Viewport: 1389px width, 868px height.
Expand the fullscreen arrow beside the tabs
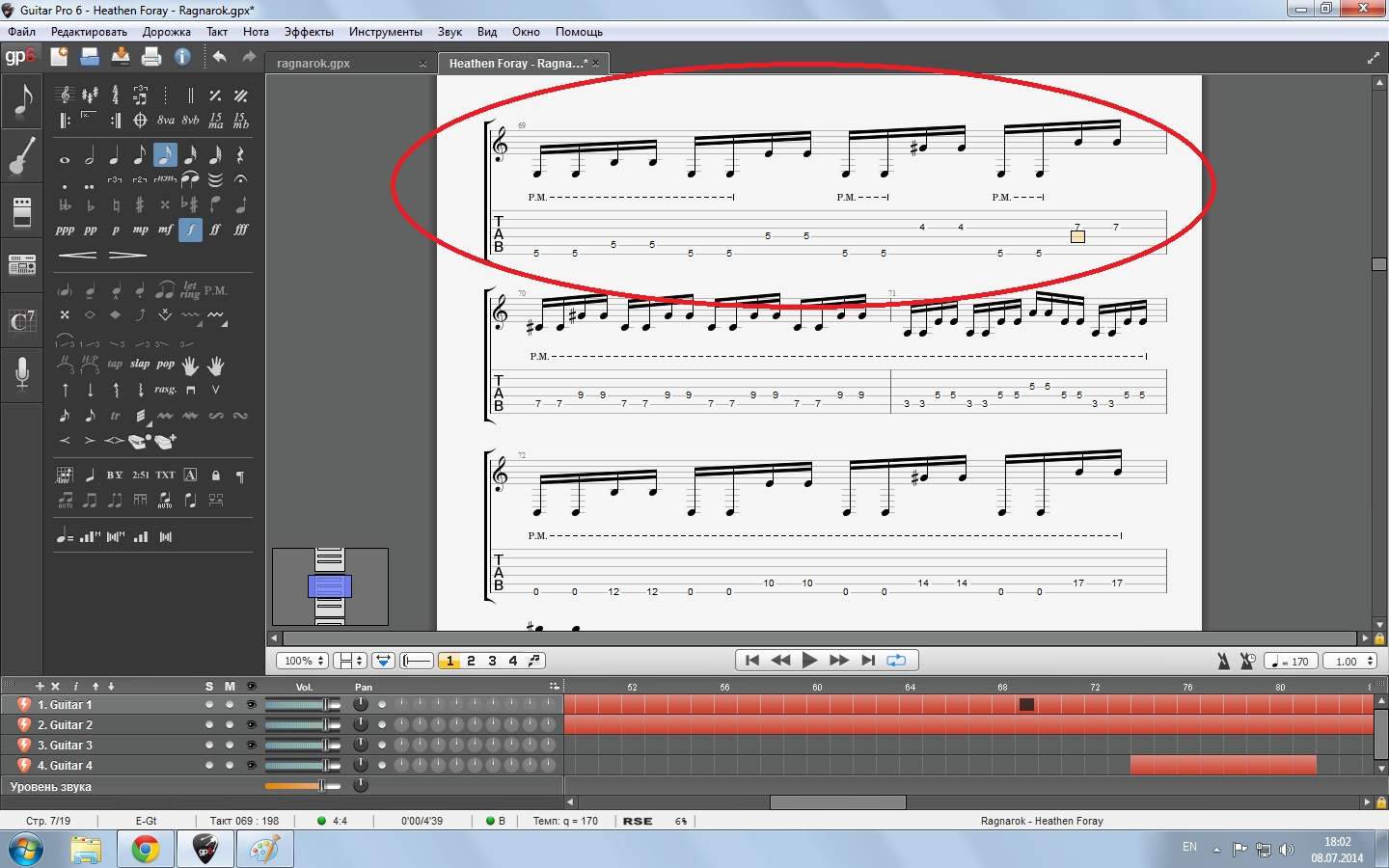[x=1373, y=59]
